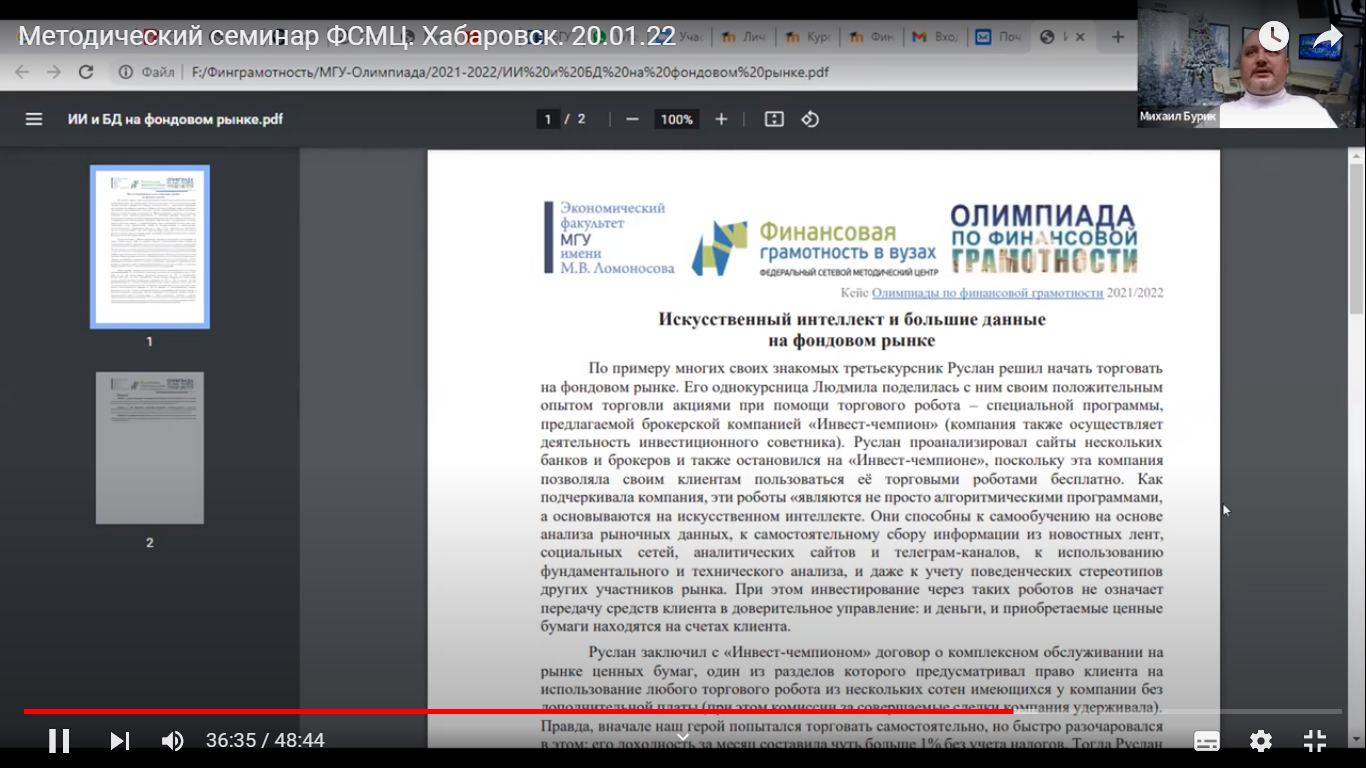Click the heading 'Искусственный интеллект и большие данные'
The width and height of the screenshot is (1366, 768).
852,320
